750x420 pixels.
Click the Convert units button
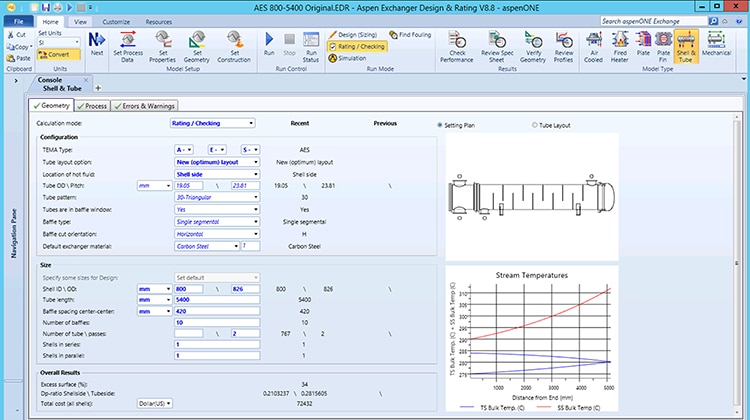[x=58, y=55]
